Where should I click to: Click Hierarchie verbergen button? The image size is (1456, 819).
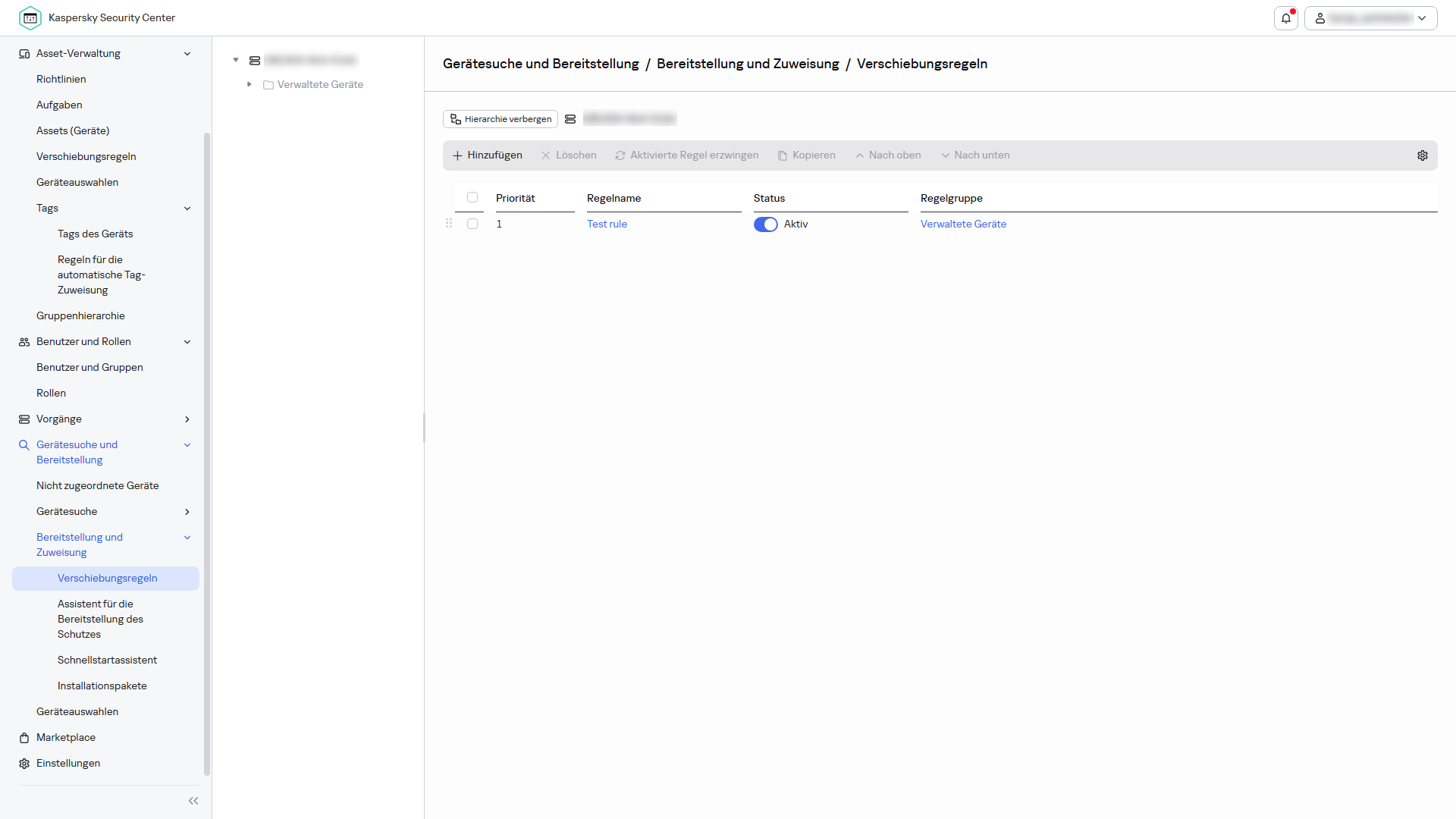[x=500, y=119]
